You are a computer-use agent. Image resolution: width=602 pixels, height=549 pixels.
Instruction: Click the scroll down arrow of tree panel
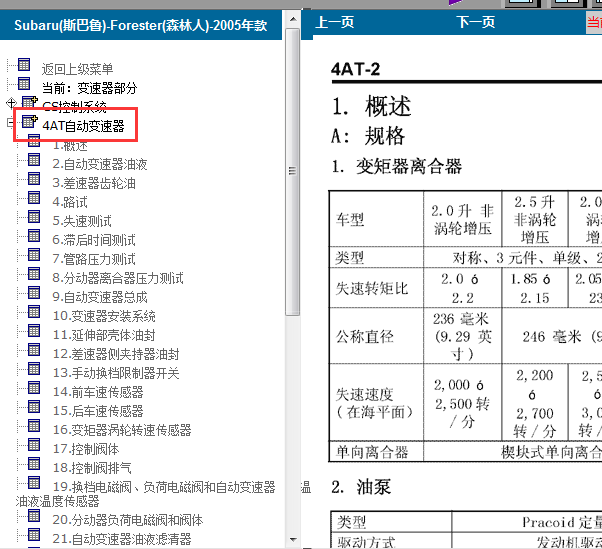[293, 540]
